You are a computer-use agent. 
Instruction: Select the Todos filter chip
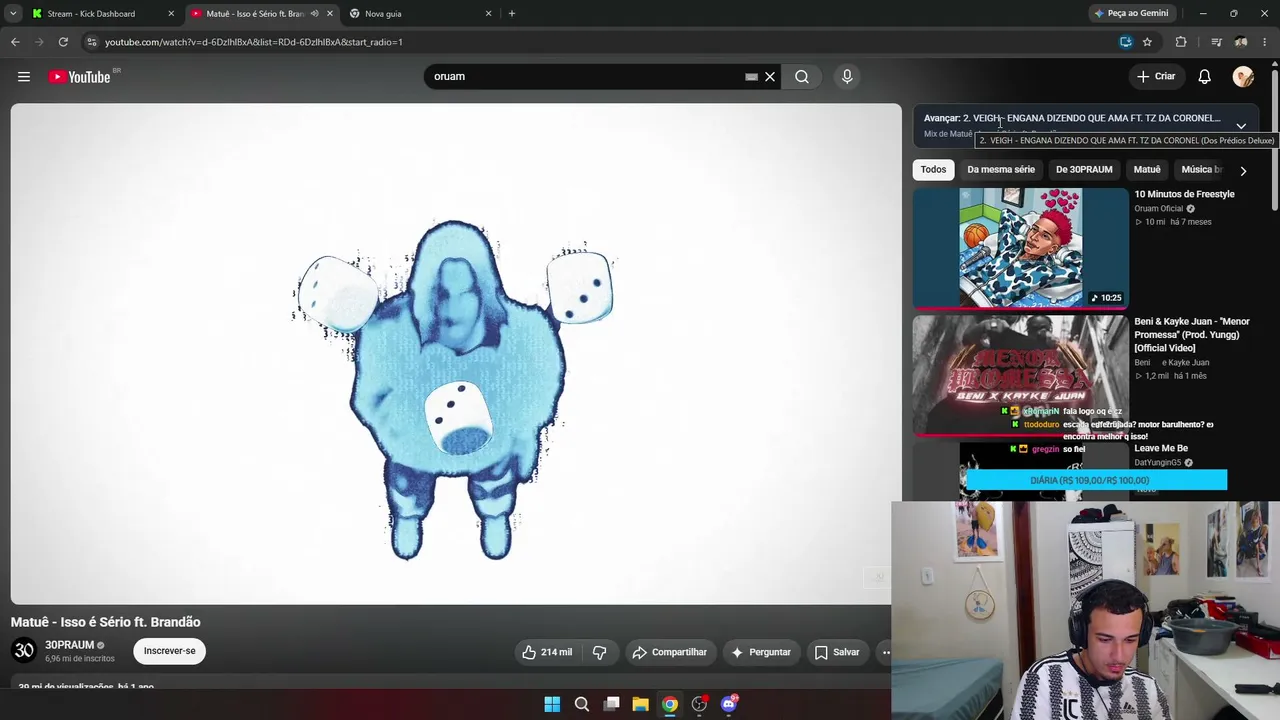pos(933,170)
